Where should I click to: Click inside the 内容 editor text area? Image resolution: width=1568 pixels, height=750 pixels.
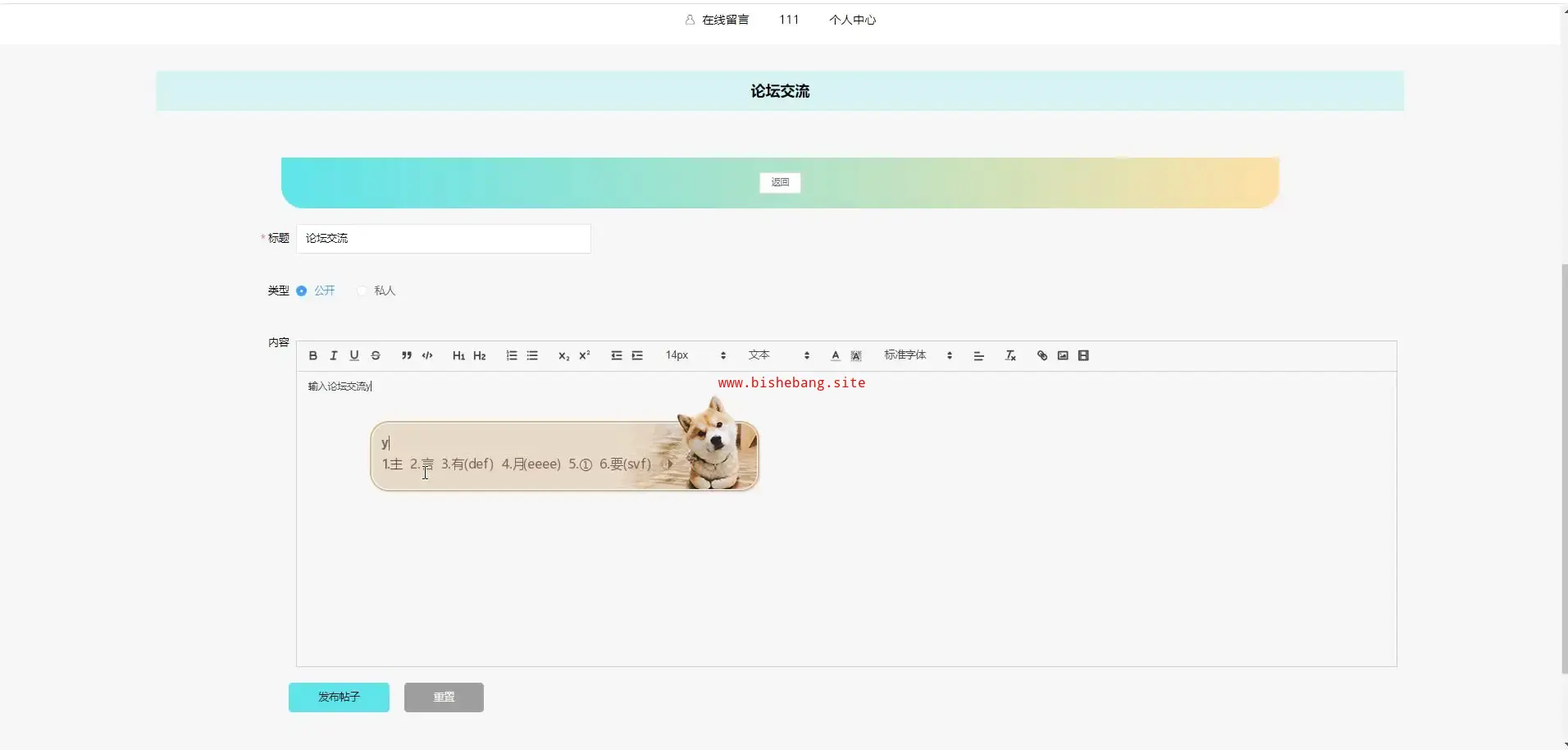[x=846, y=519]
